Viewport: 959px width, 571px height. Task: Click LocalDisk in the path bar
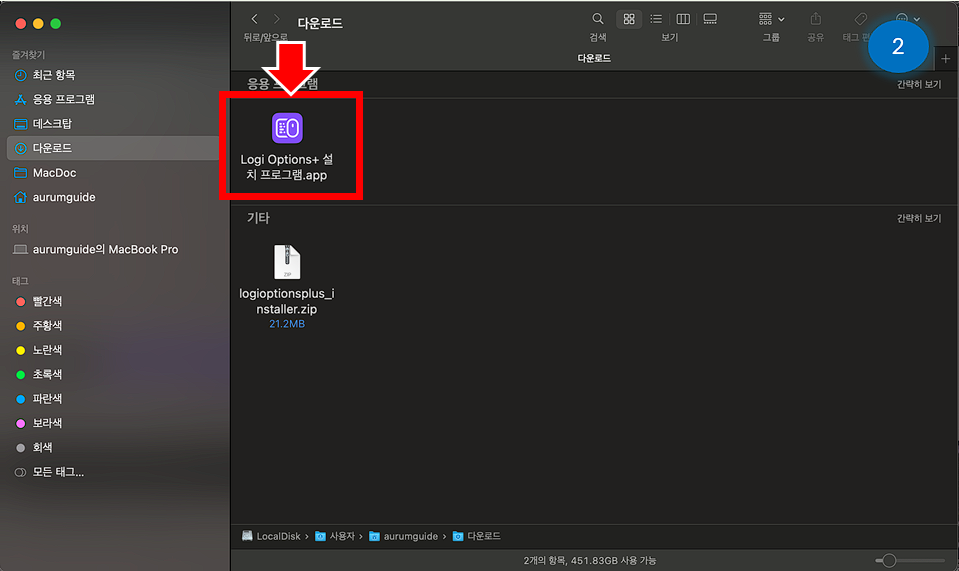(x=272, y=536)
